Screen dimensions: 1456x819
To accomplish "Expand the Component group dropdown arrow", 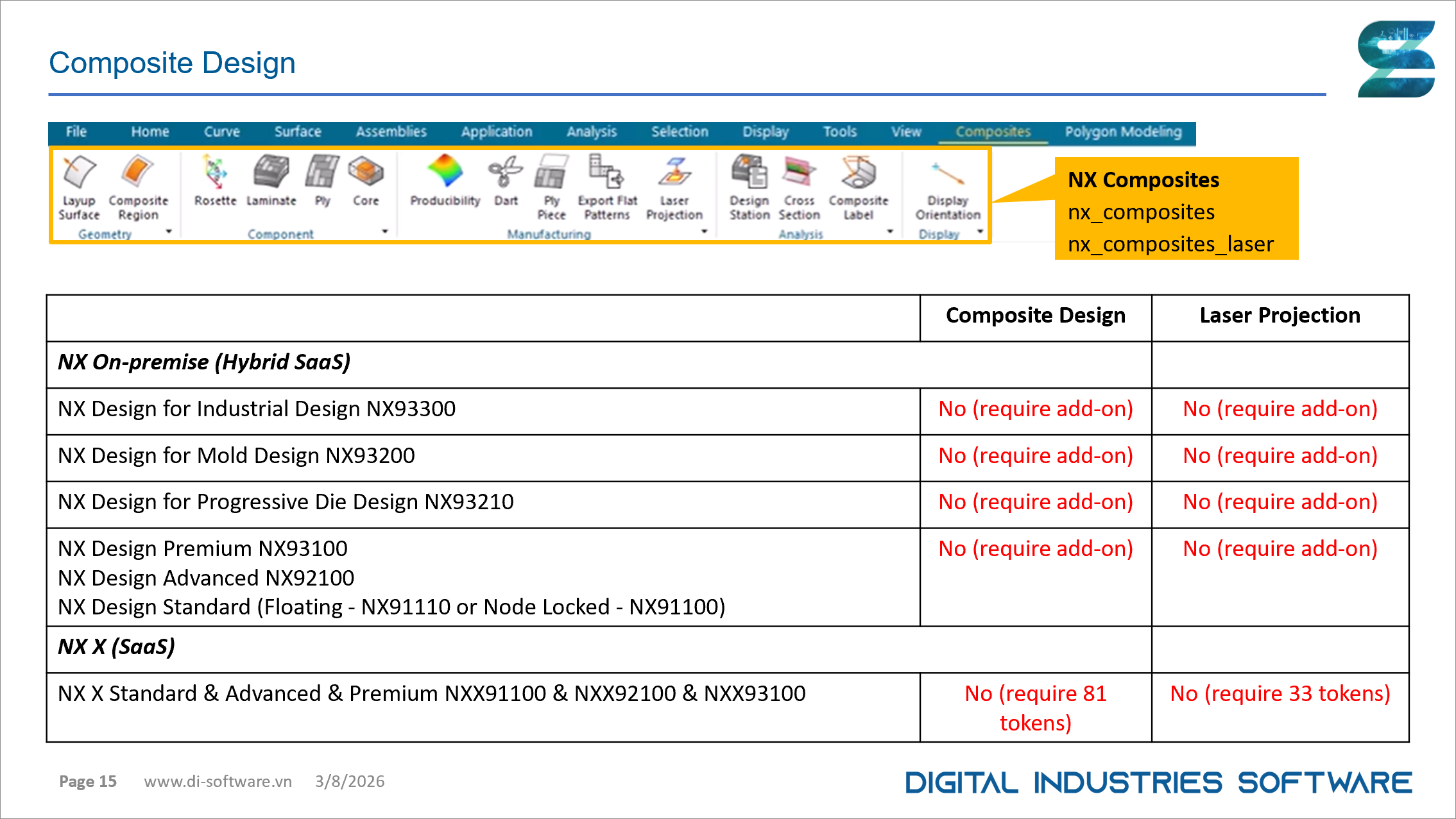I will [x=385, y=232].
